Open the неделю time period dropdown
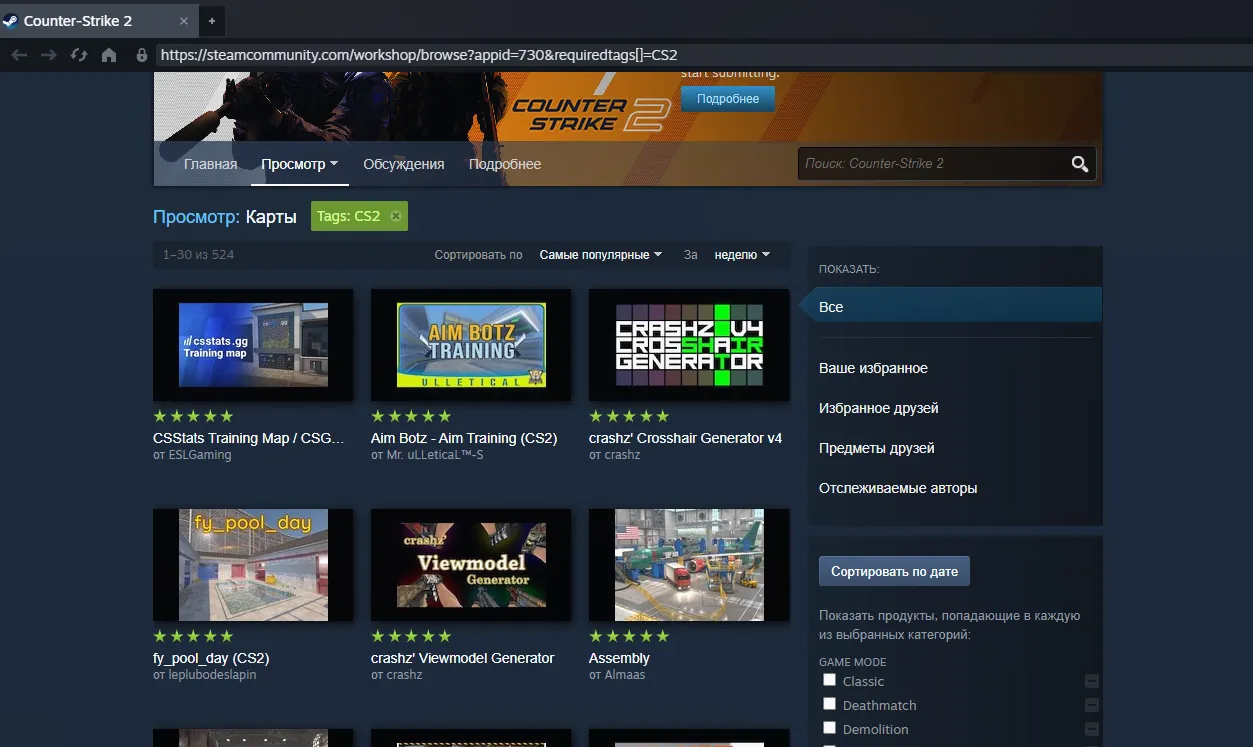This screenshot has width=1253, height=747. (742, 255)
